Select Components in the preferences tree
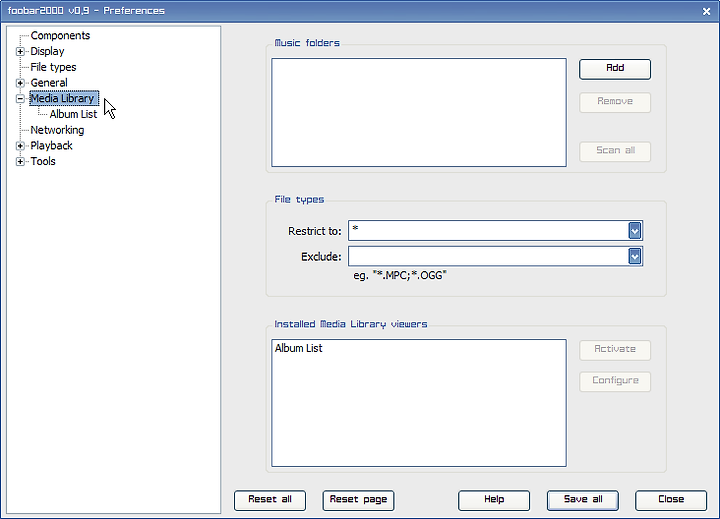 60,35
